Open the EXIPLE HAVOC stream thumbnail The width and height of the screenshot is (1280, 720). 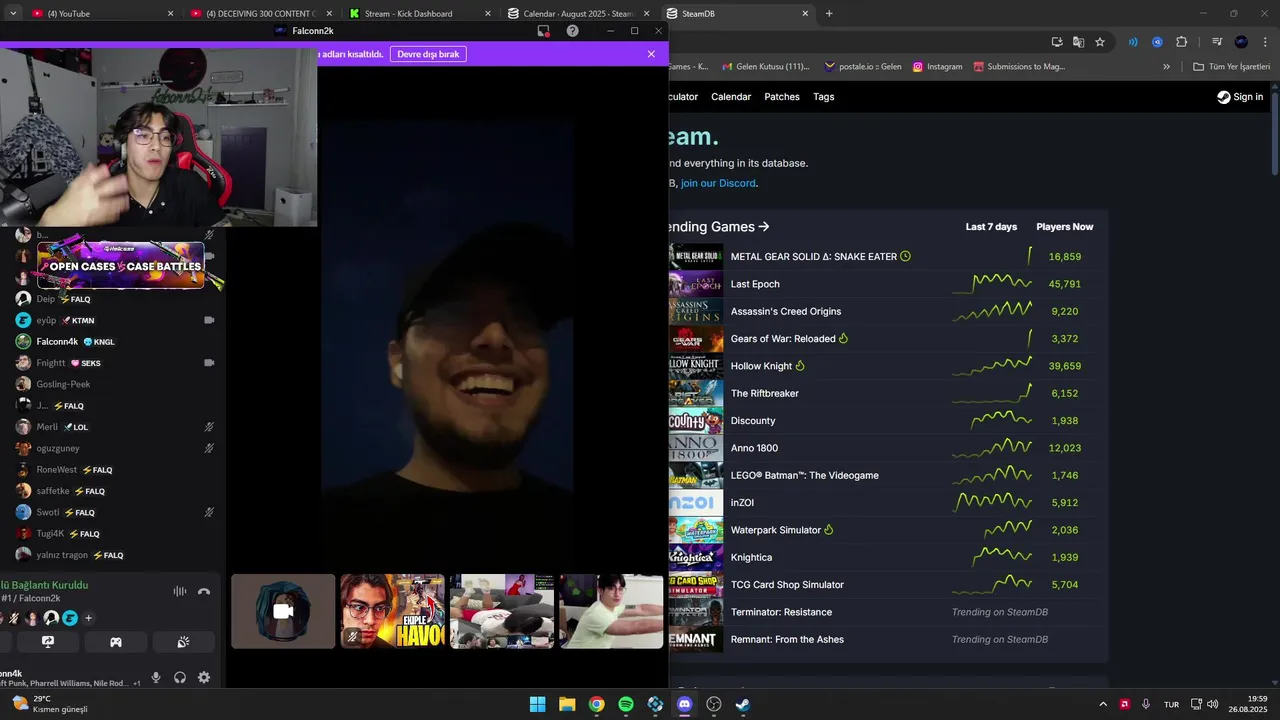pos(393,611)
